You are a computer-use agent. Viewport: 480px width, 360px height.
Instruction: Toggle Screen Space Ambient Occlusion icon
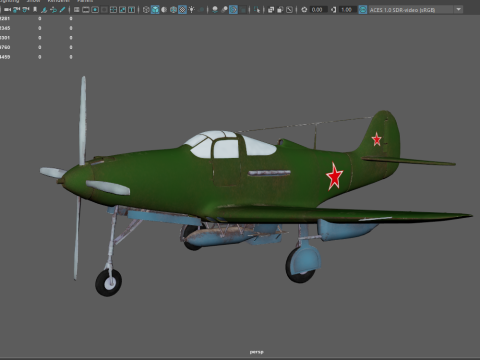click(215, 10)
